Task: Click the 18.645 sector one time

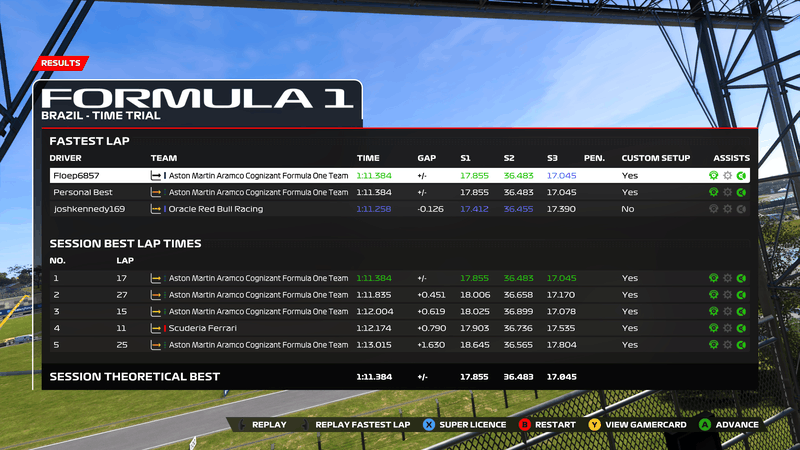Action: 475,345
